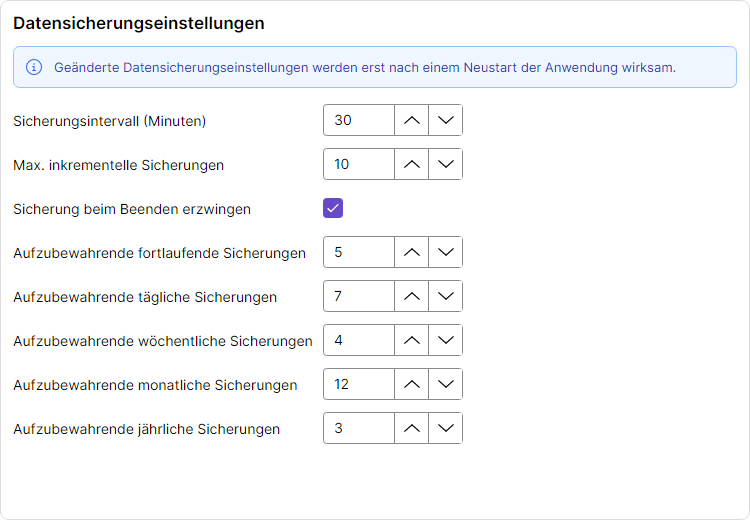Viewport: 750px width, 520px height.
Task: Click the Aufzubewahrende tägliche Sicherungen label
Action: 145,297
